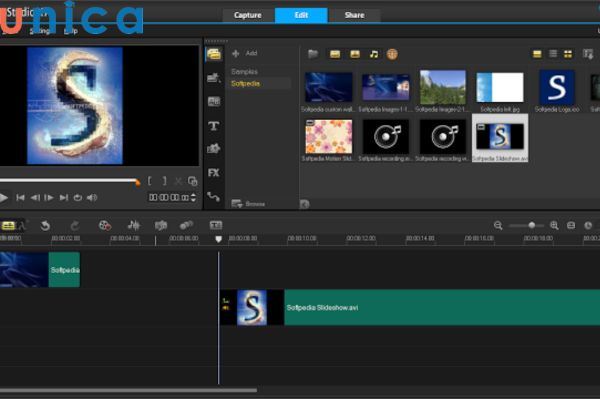Image resolution: width=600 pixels, height=400 pixels.
Task: Switch to the Edit tab
Action: 301,15
